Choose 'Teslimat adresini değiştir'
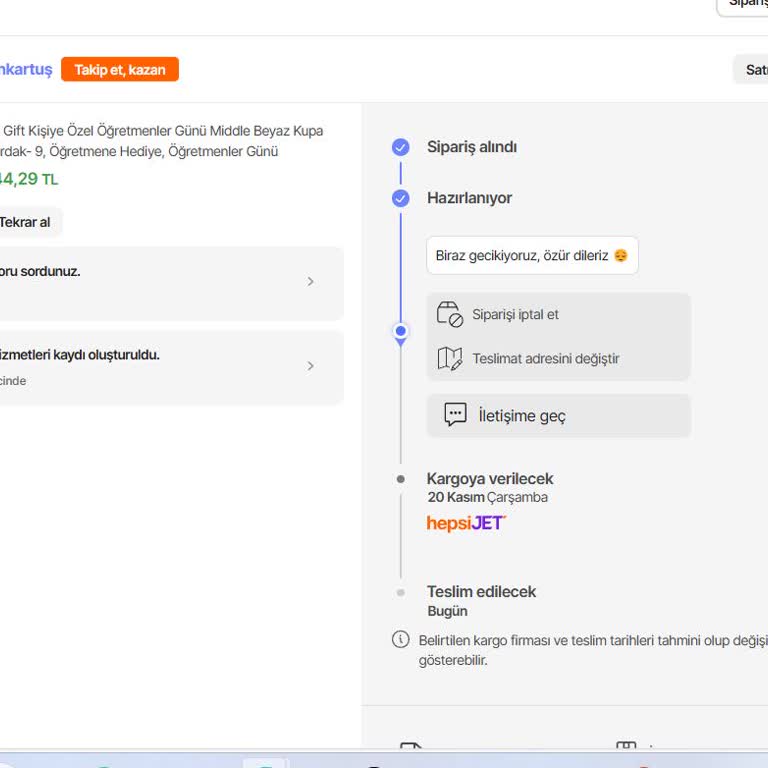The height and width of the screenshot is (768, 768). click(x=546, y=359)
